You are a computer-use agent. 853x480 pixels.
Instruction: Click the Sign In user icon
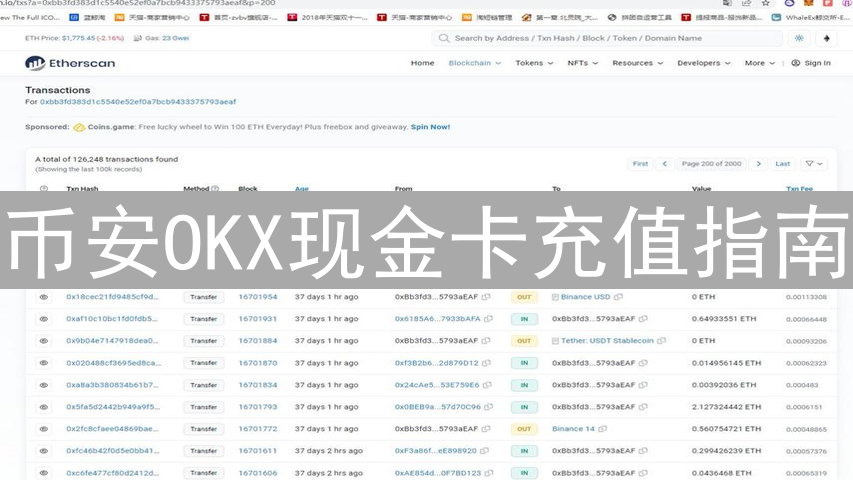795,63
